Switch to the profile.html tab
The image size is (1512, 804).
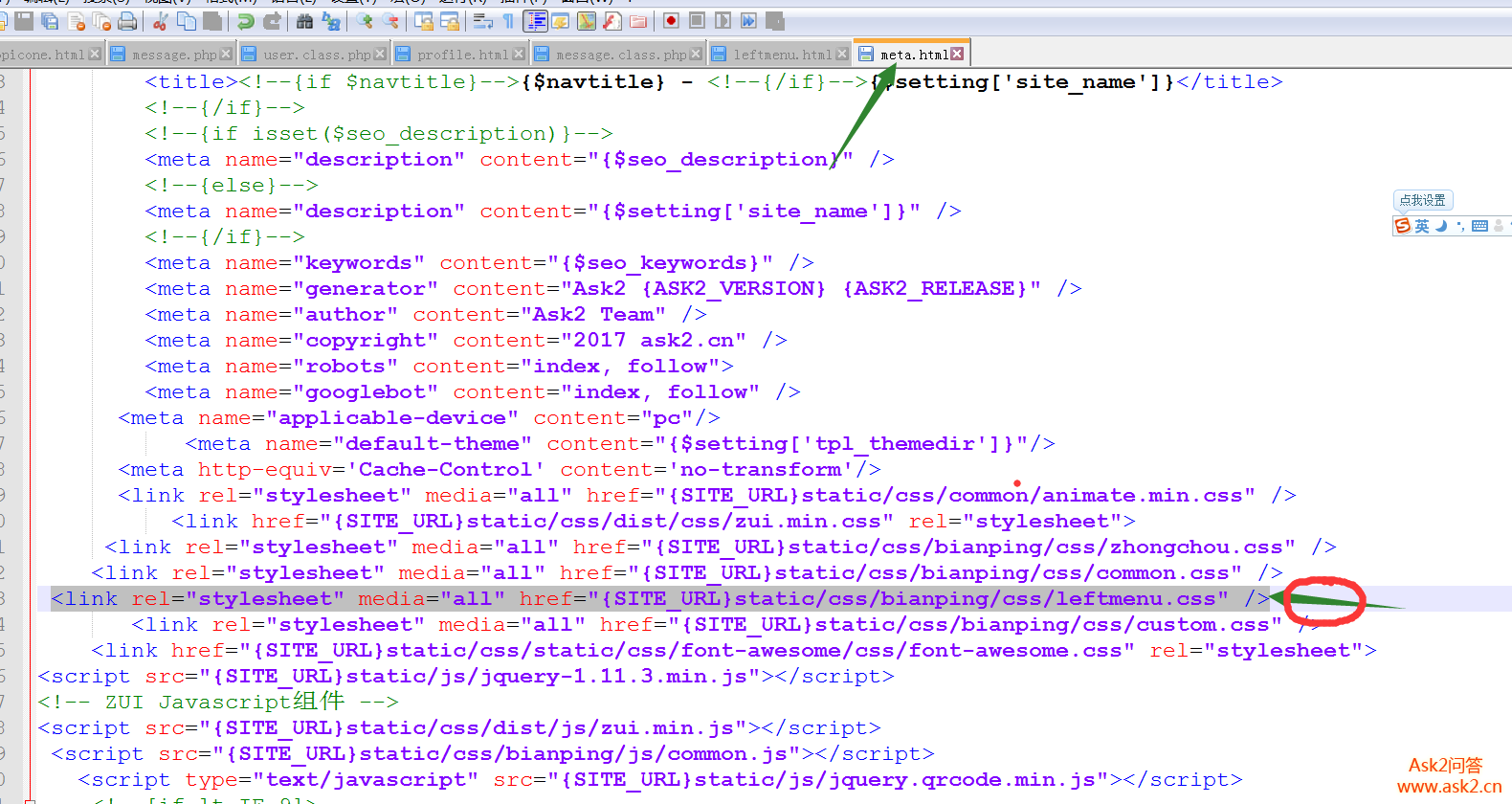pos(461,55)
